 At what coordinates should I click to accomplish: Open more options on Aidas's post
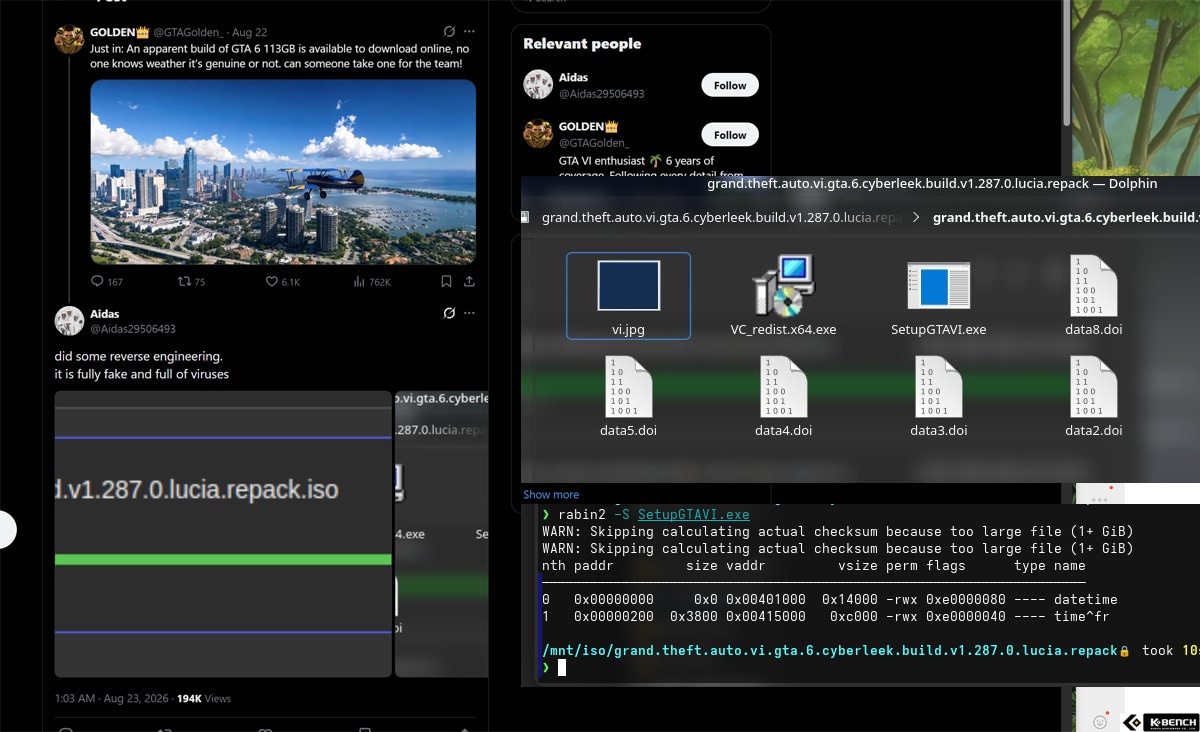pyautogui.click(x=469, y=313)
